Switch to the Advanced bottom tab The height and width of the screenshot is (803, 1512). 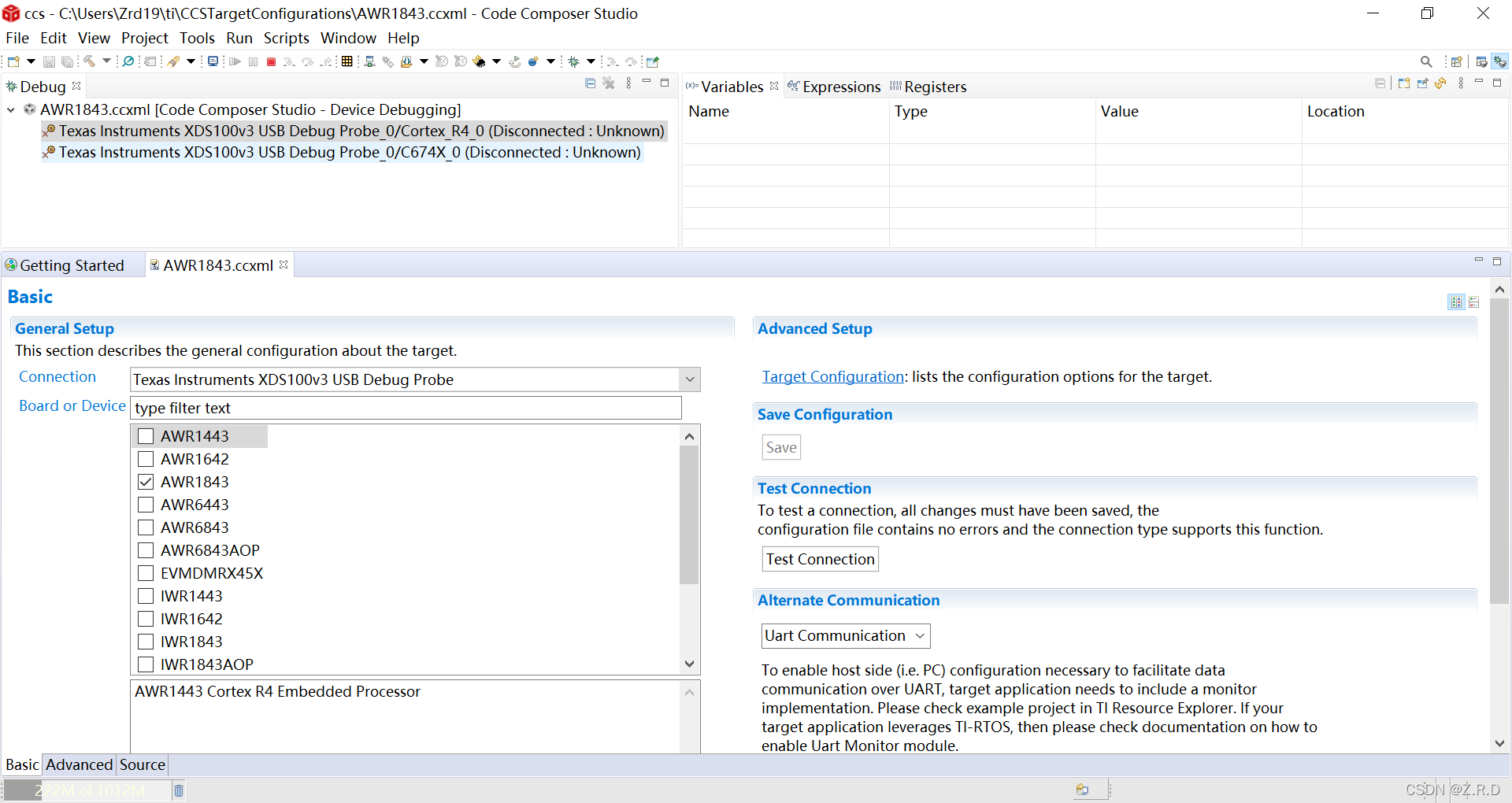[79, 764]
